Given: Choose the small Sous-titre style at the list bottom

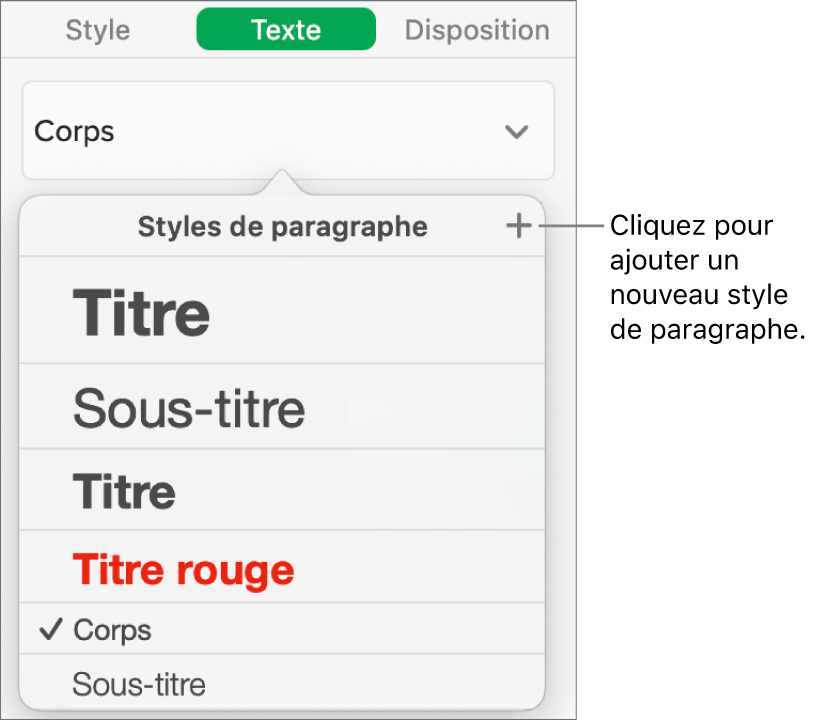Looking at the screenshot, I should tap(139, 684).
